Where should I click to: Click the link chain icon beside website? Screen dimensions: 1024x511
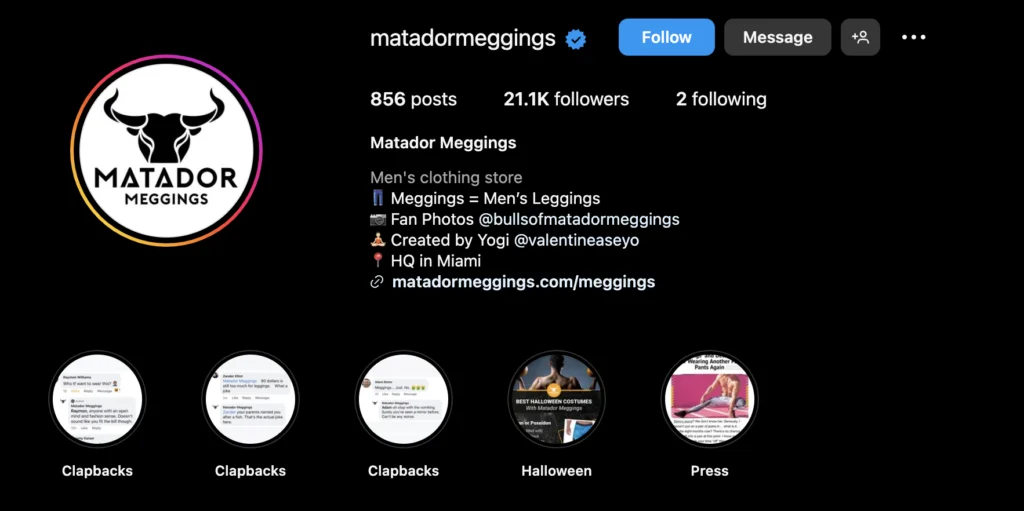pyautogui.click(x=377, y=282)
